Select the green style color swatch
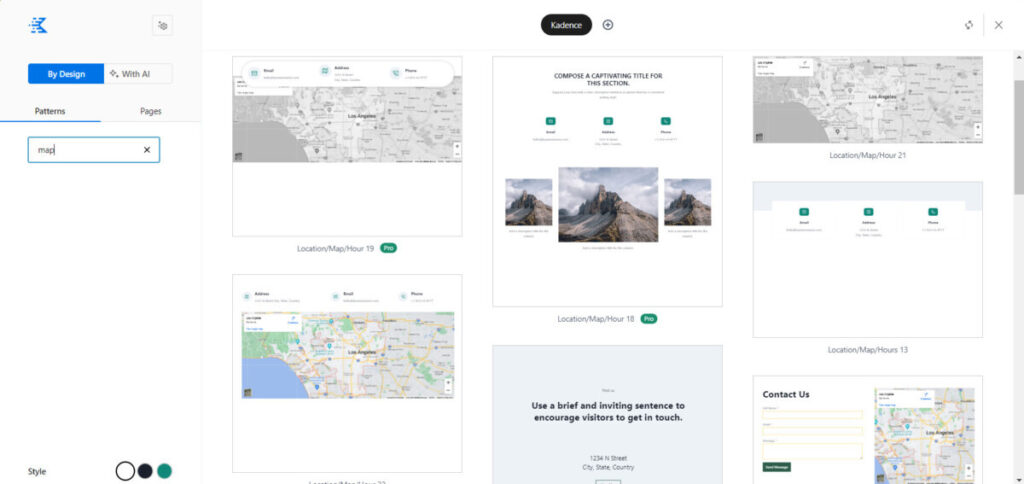The height and width of the screenshot is (484, 1024). (x=164, y=471)
